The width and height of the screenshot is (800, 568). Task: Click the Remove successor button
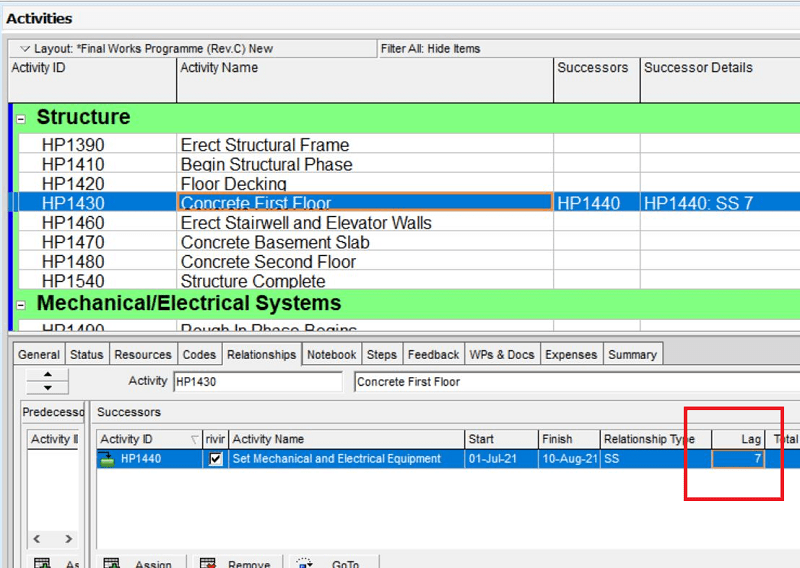(236, 562)
